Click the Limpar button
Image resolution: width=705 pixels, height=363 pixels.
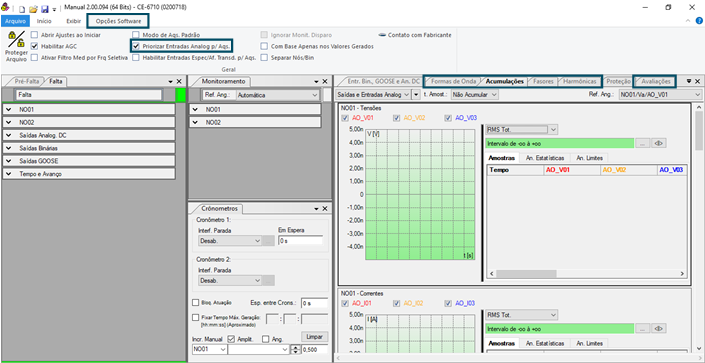314,337
